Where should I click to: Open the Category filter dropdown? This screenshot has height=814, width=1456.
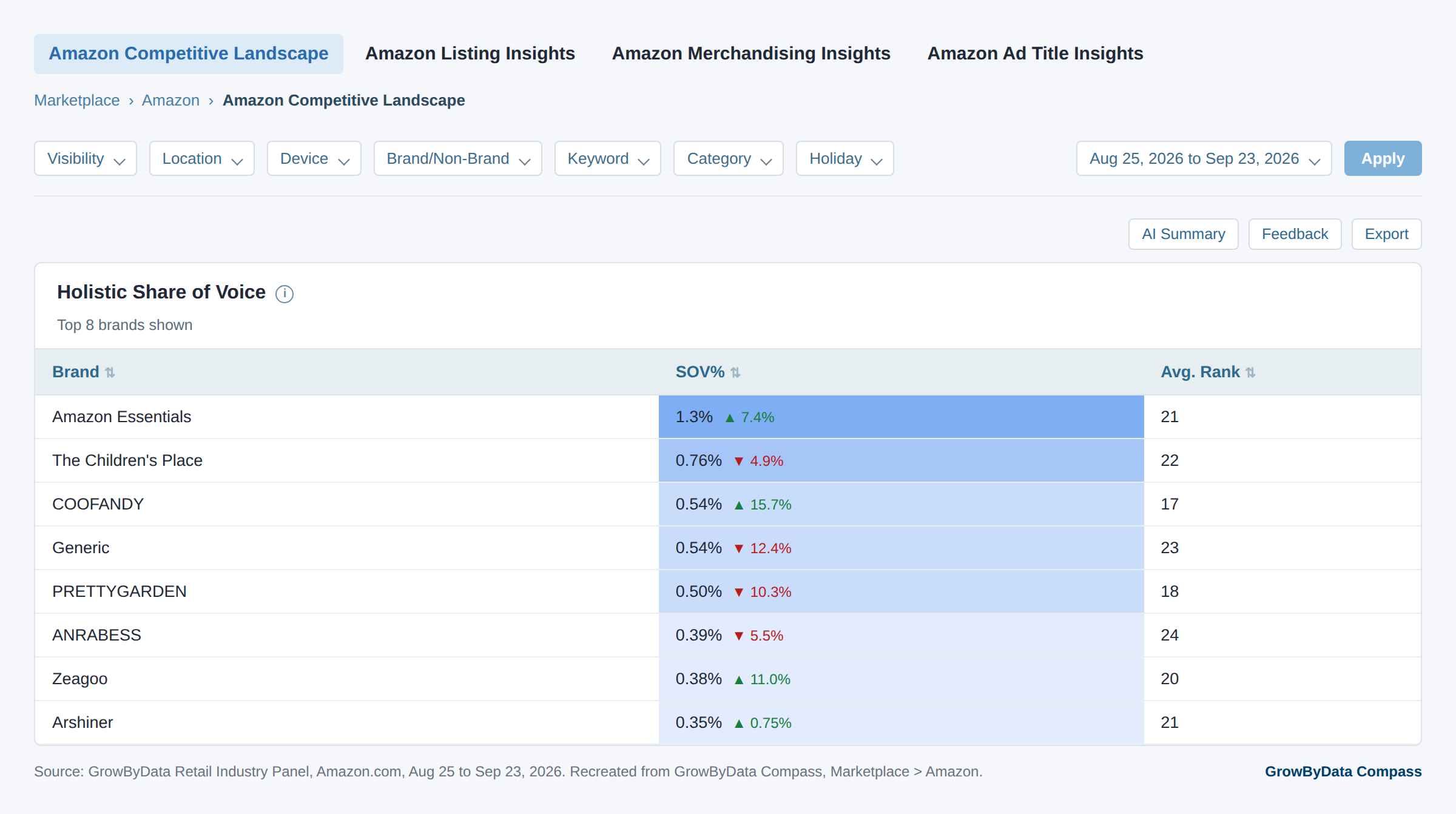click(x=729, y=158)
